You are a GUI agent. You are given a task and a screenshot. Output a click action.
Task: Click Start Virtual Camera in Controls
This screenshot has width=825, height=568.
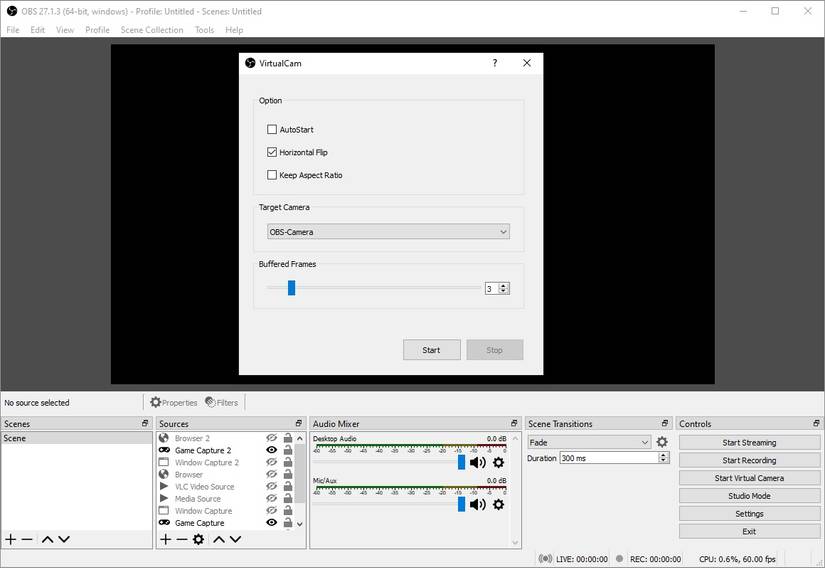tap(749, 478)
